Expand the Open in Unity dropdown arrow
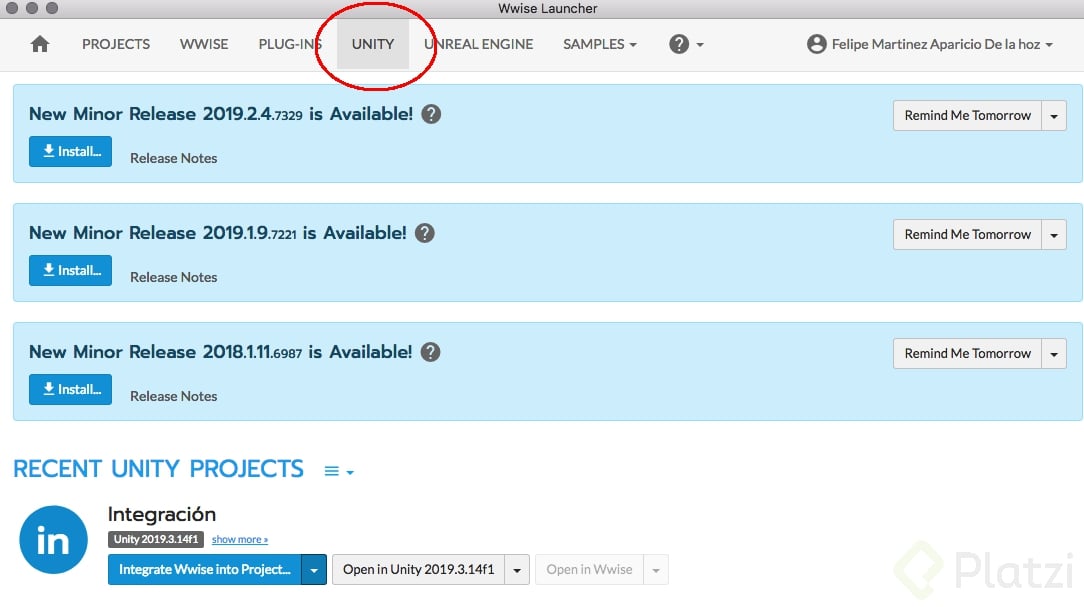 (517, 570)
